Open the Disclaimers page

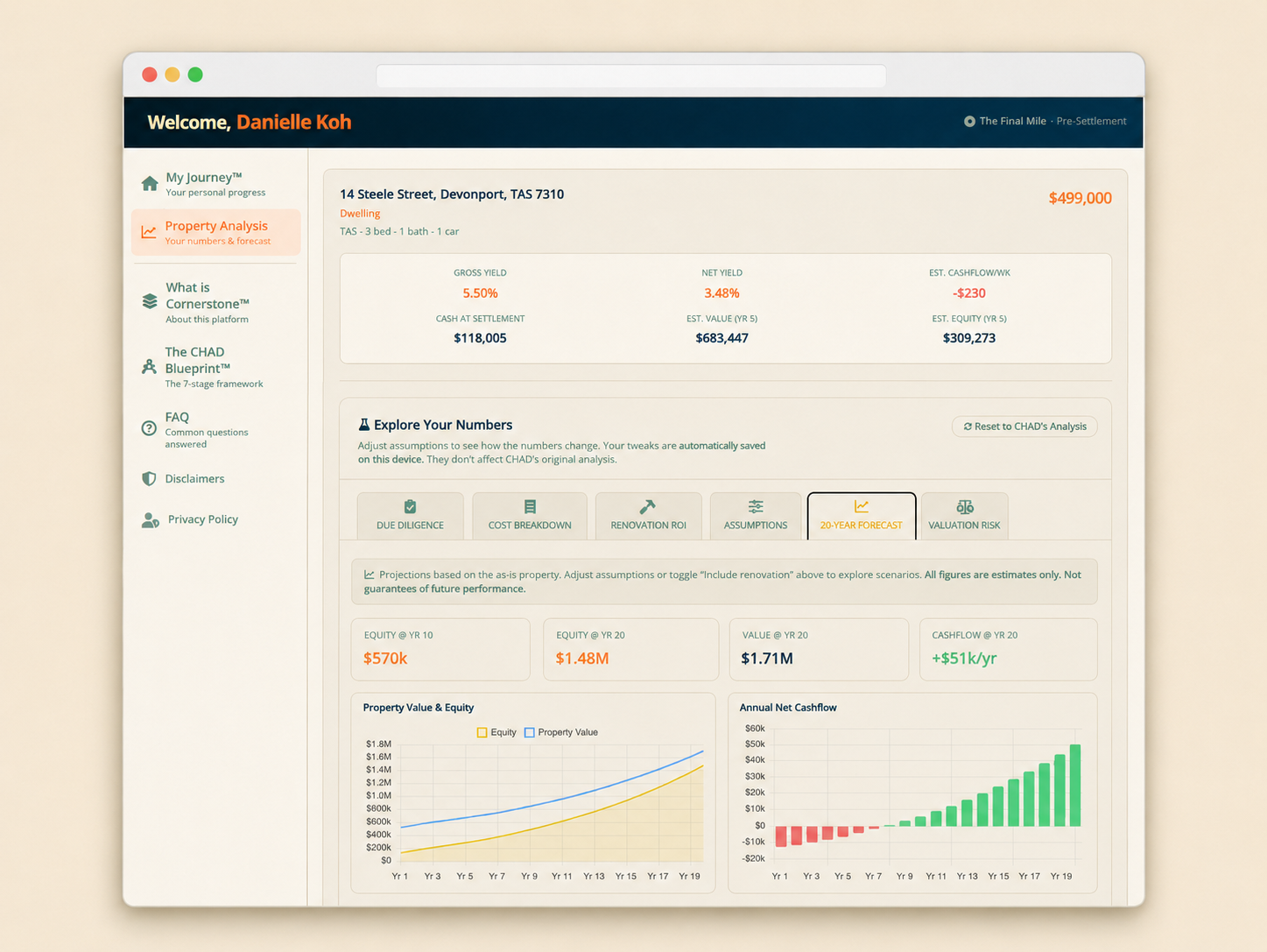pos(215,478)
